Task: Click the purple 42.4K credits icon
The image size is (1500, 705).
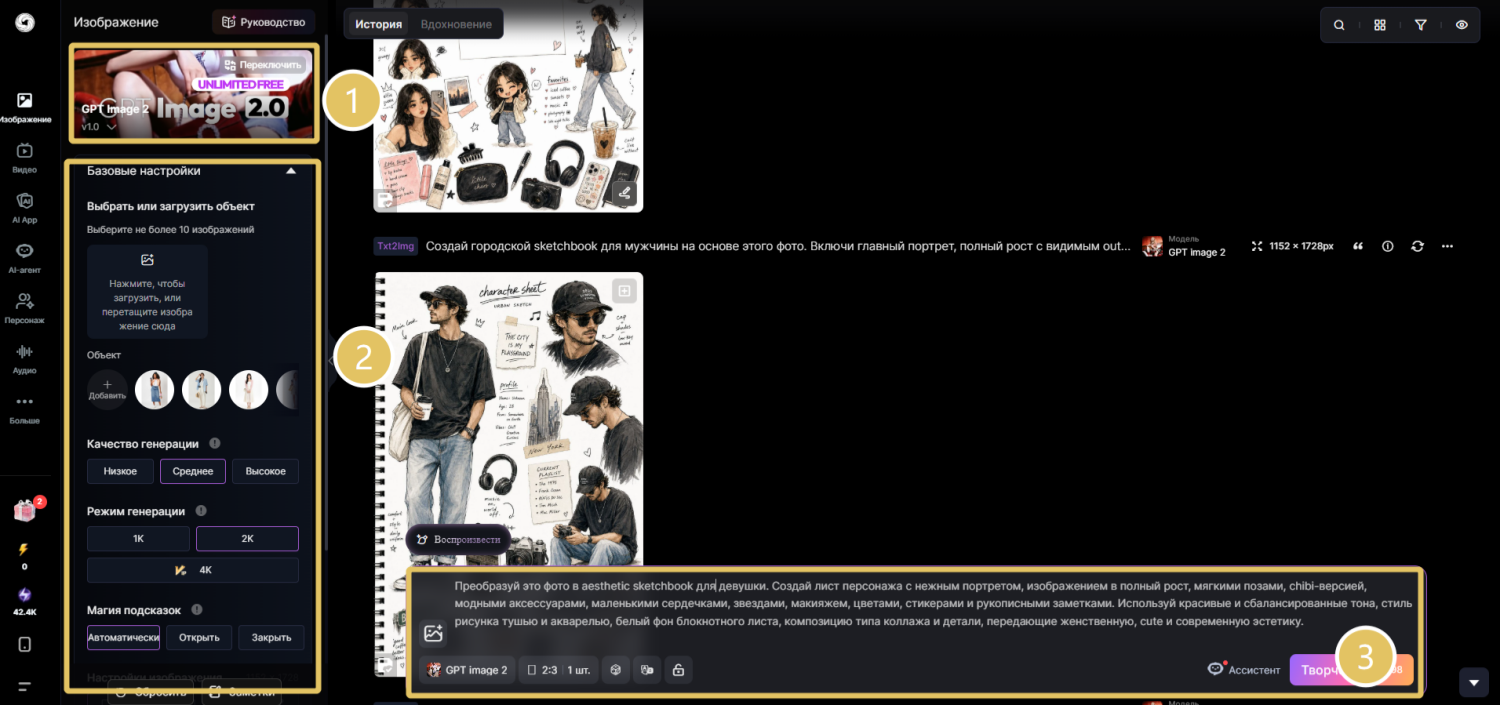Action: click(x=25, y=594)
